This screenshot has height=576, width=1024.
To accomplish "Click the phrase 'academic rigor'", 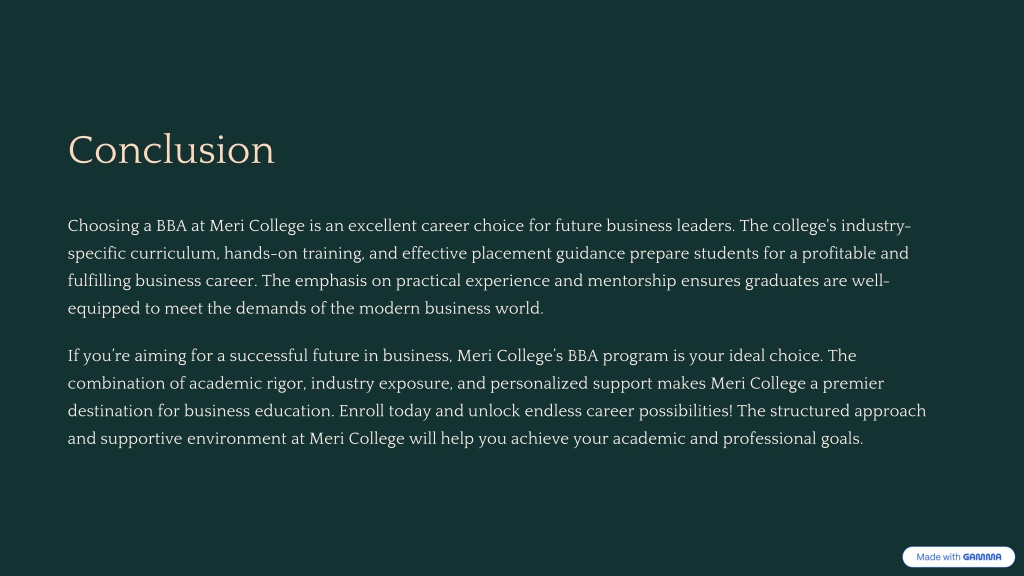I will tap(246, 383).
